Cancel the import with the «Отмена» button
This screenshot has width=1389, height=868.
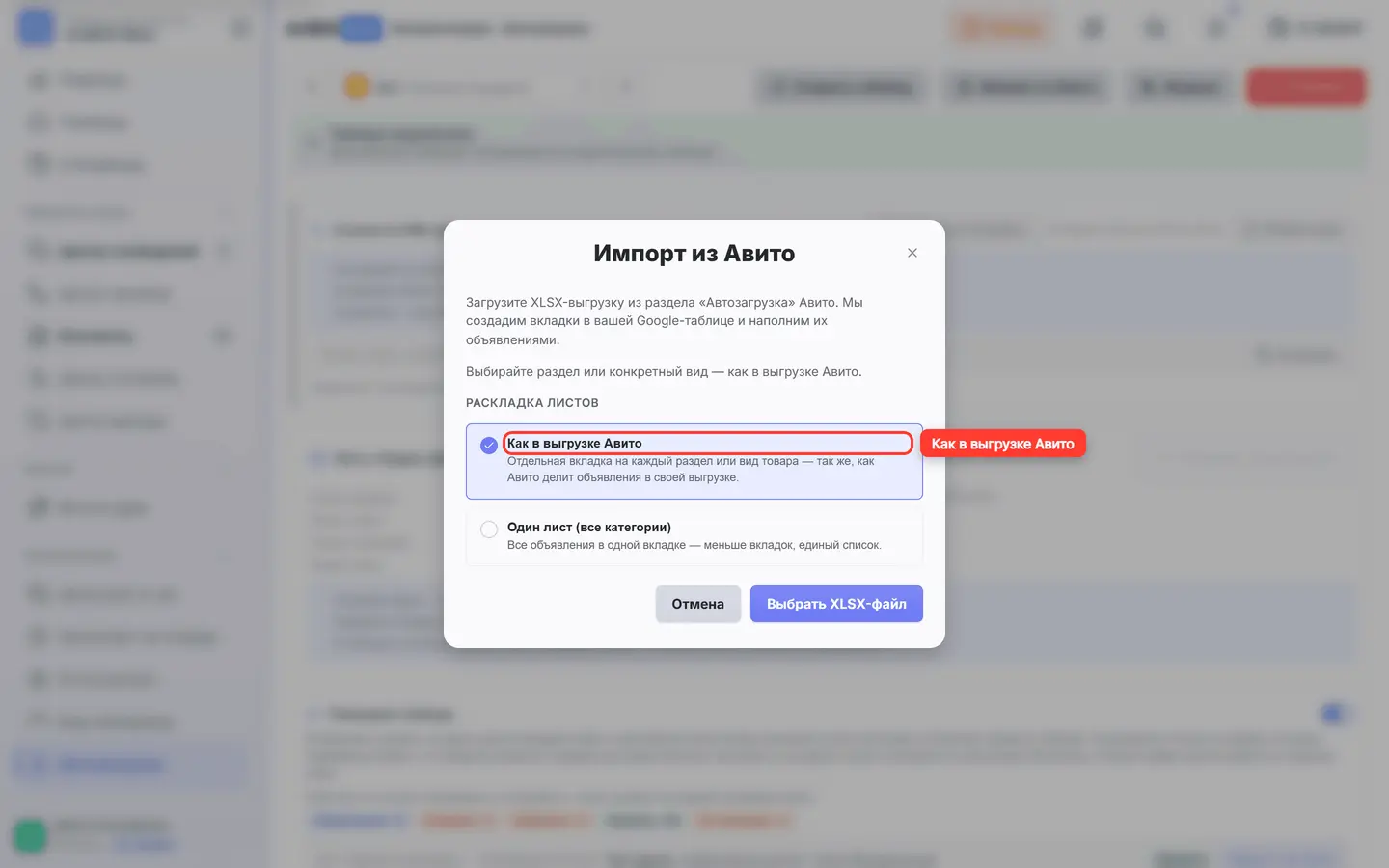coord(698,604)
